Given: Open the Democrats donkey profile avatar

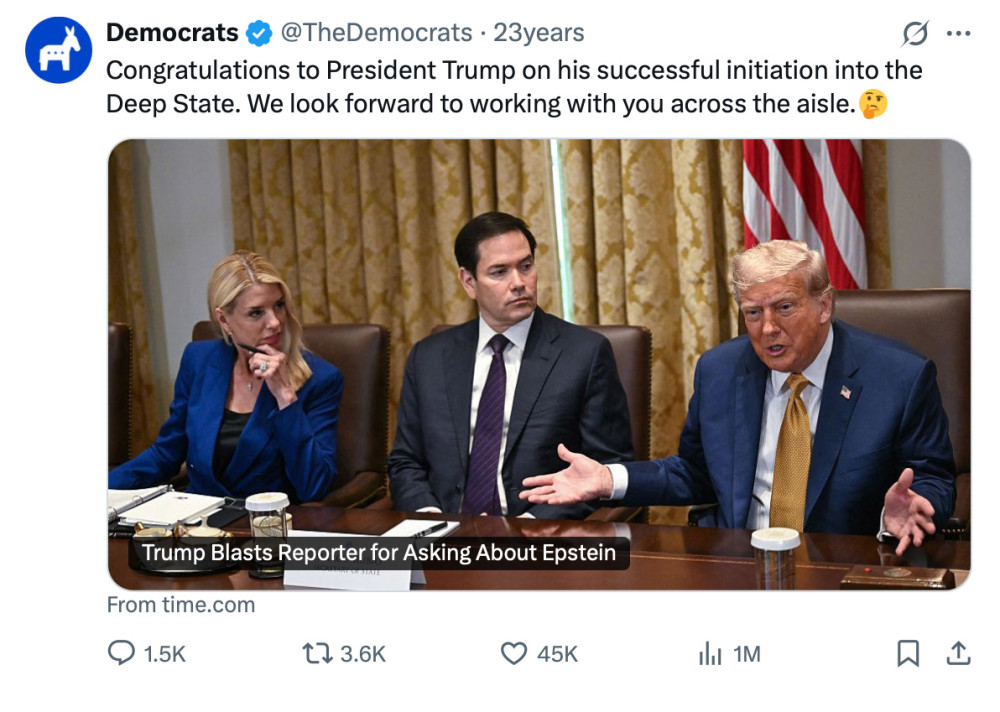Looking at the screenshot, I should pos(59,50).
